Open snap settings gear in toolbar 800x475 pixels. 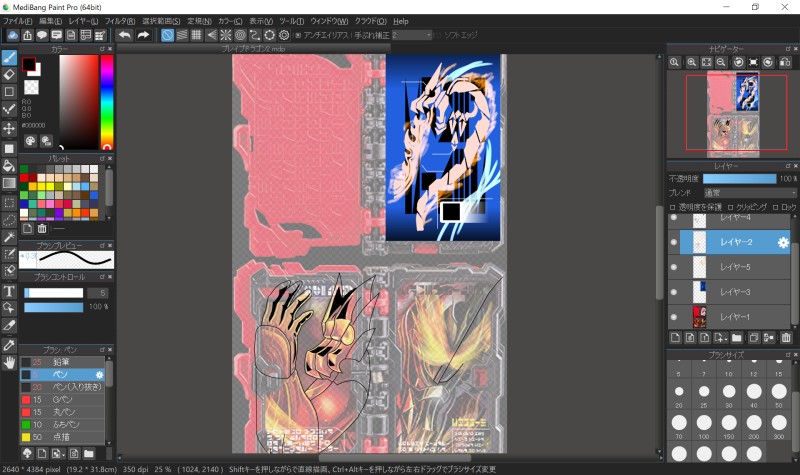[x=284, y=35]
